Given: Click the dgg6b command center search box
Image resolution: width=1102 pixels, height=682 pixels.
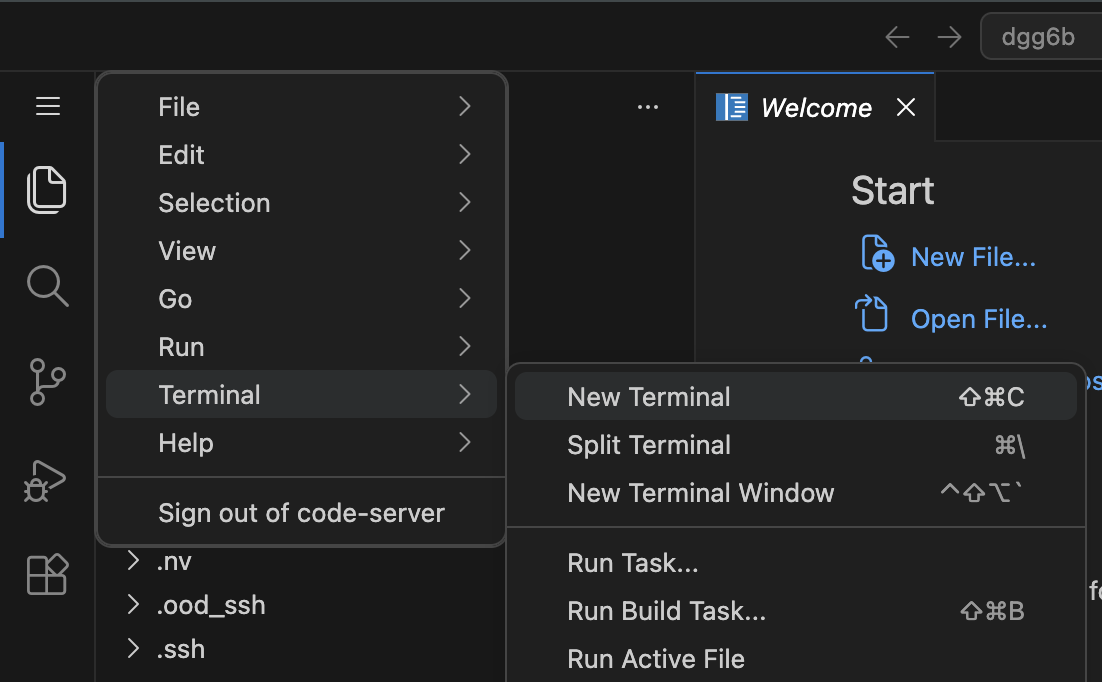Looking at the screenshot, I should tap(1042, 37).
